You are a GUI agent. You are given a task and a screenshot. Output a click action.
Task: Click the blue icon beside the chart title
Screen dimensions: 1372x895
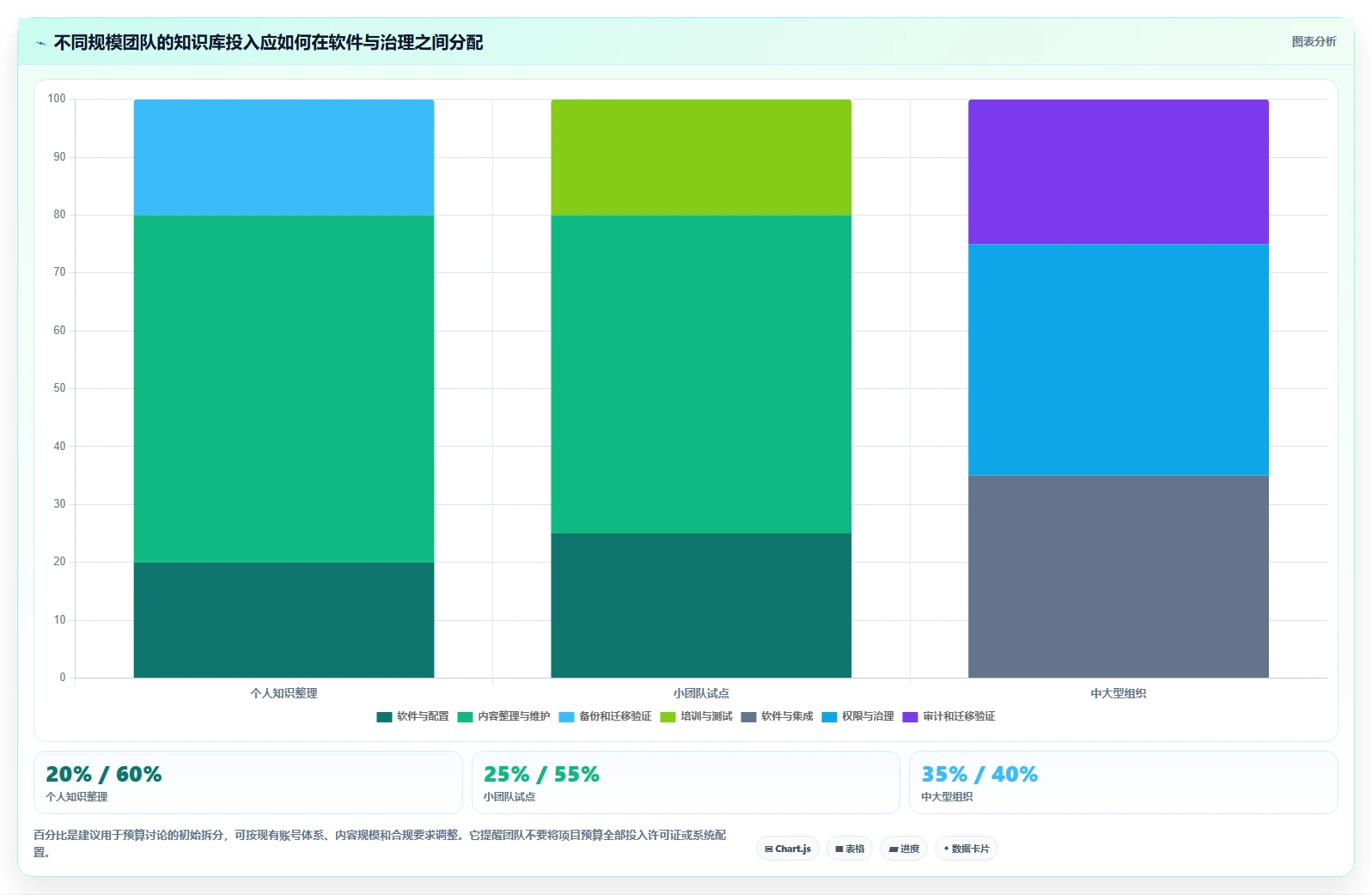[x=40, y=43]
